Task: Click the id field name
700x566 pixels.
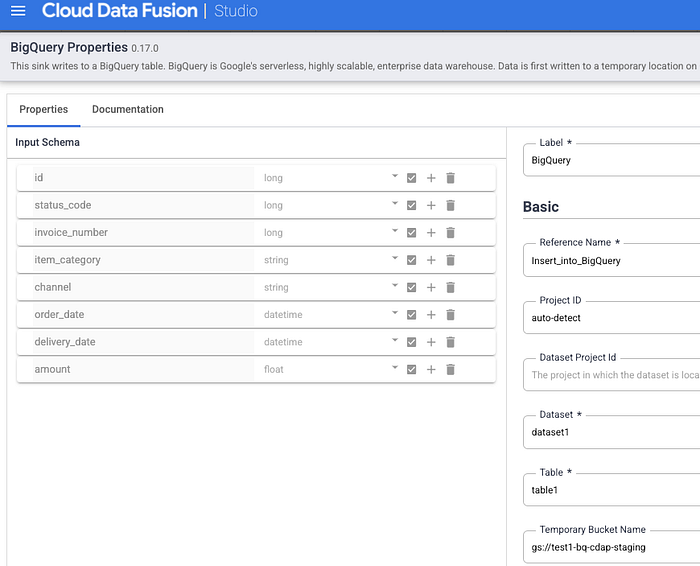Action: [143, 178]
